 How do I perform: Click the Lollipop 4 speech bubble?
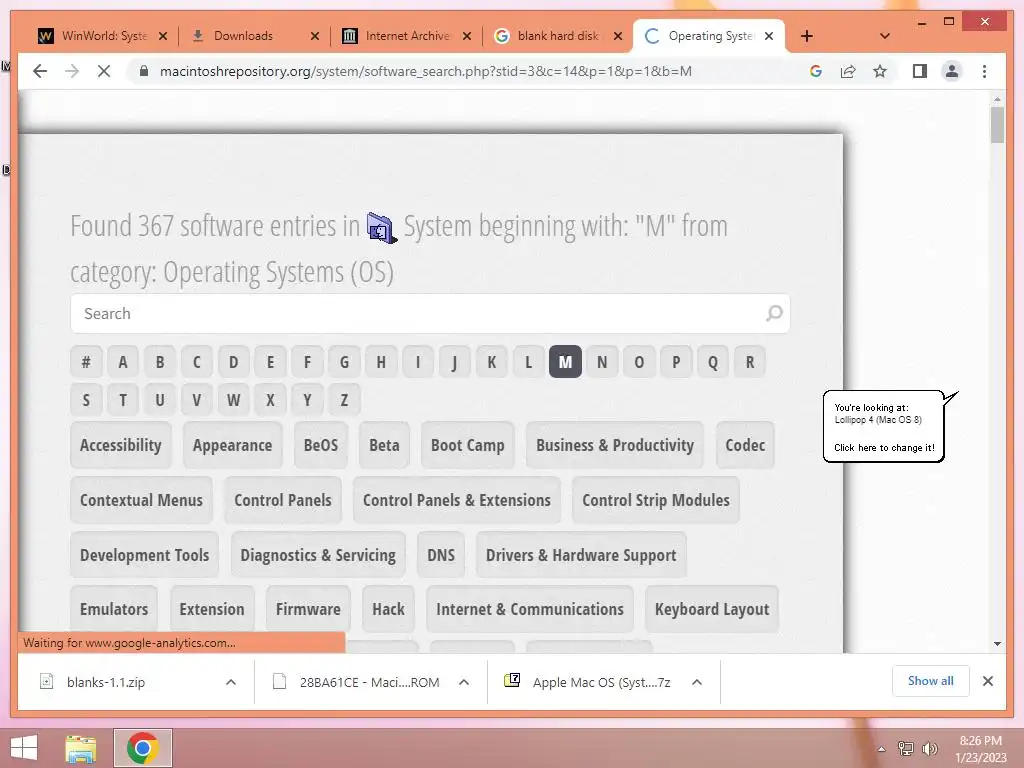point(884,426)
